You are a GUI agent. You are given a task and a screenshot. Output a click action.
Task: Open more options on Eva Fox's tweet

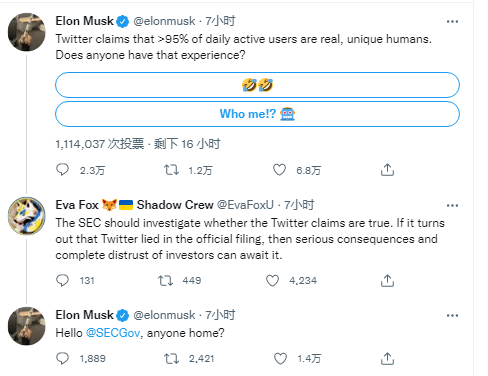pyautogui.click(x=452, y=205)
